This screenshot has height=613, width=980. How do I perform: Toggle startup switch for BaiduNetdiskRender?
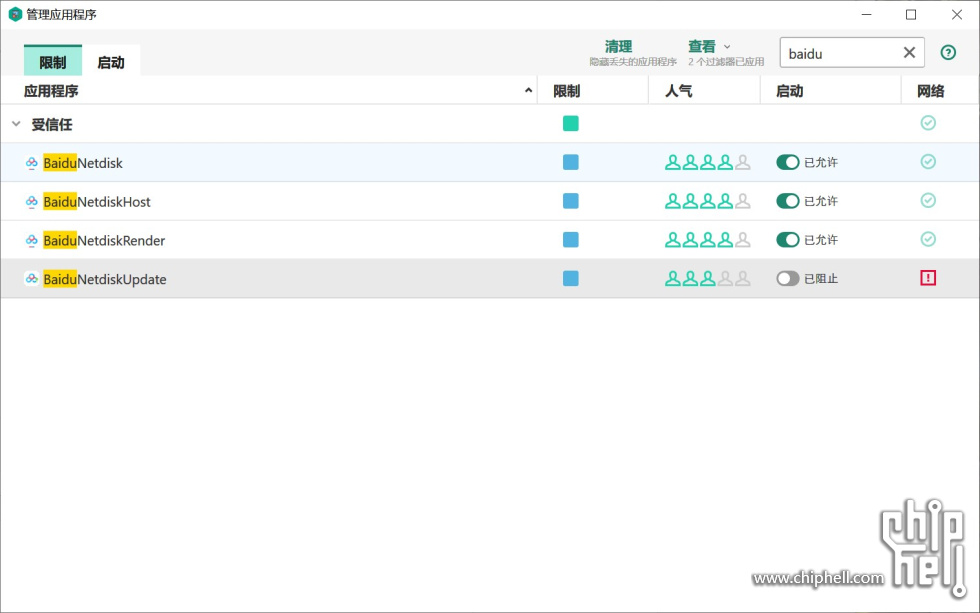point(788,240)
